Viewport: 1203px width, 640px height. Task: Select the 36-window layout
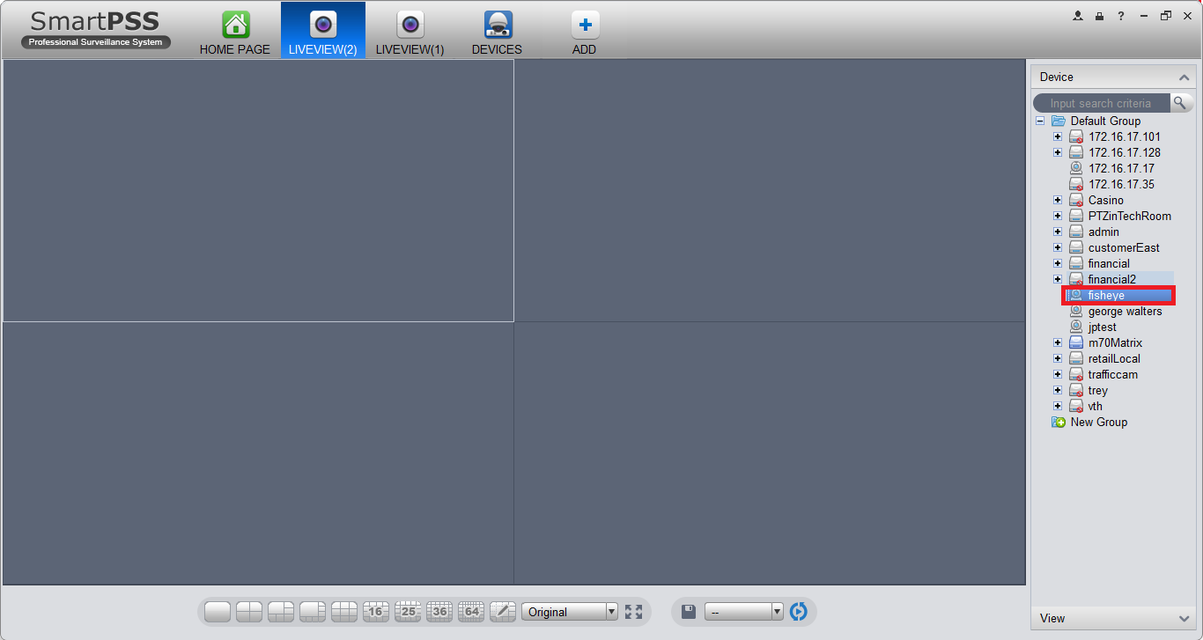coord(440,612)
